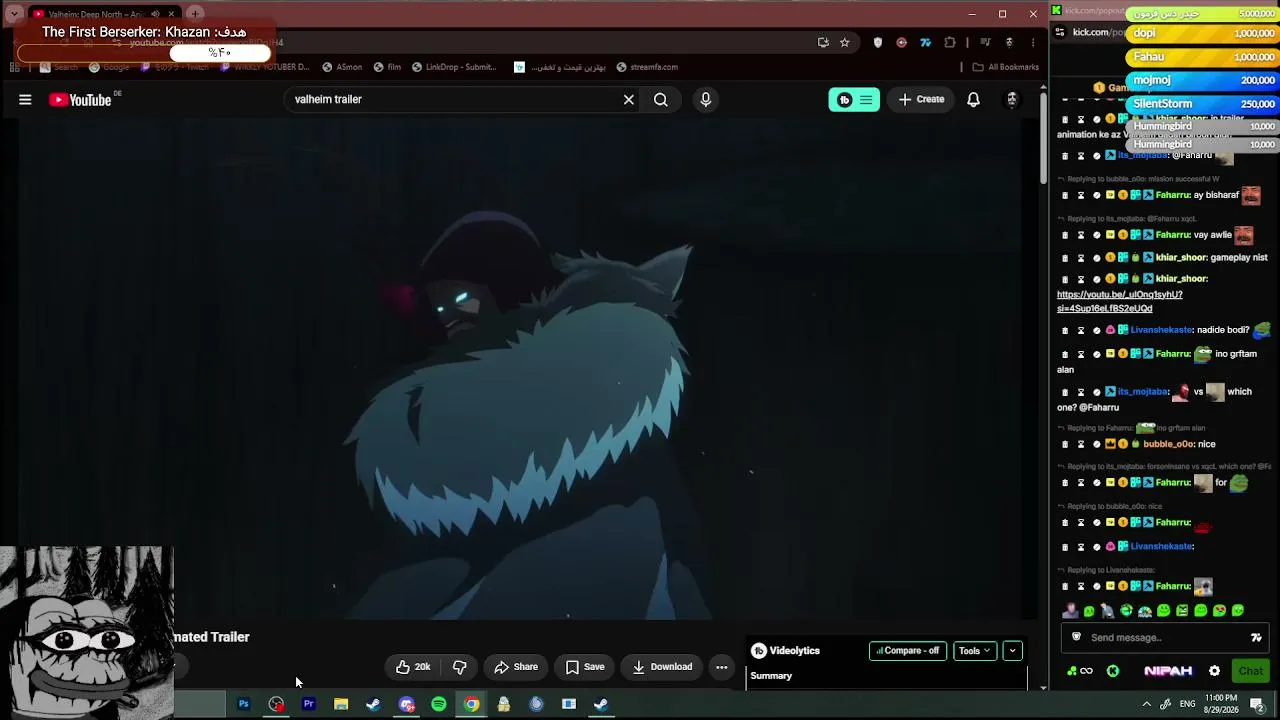1280x720 pixels.
Task: Open the All Bookmarks folder
Action: pyautogui.click(x=1006, y=67)
